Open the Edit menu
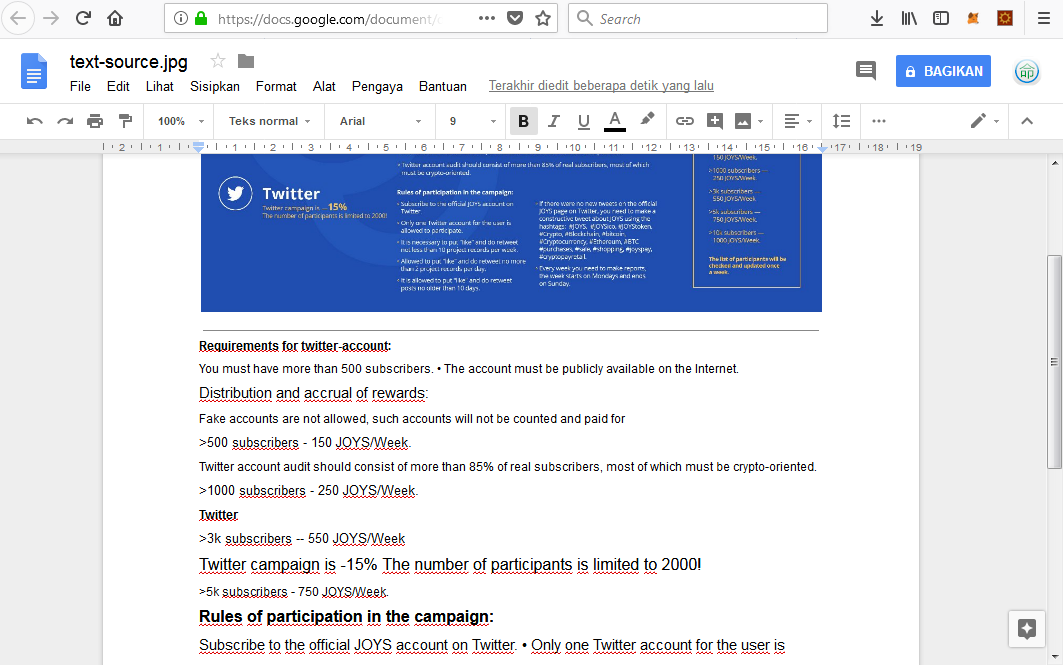Image resolution: width=1063 pixels, height=665 pixels. coord(118,86)
